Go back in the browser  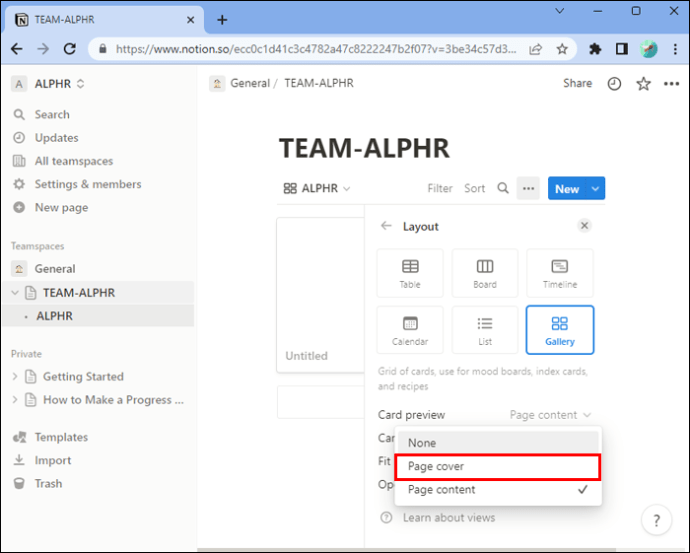coord(17,49)
